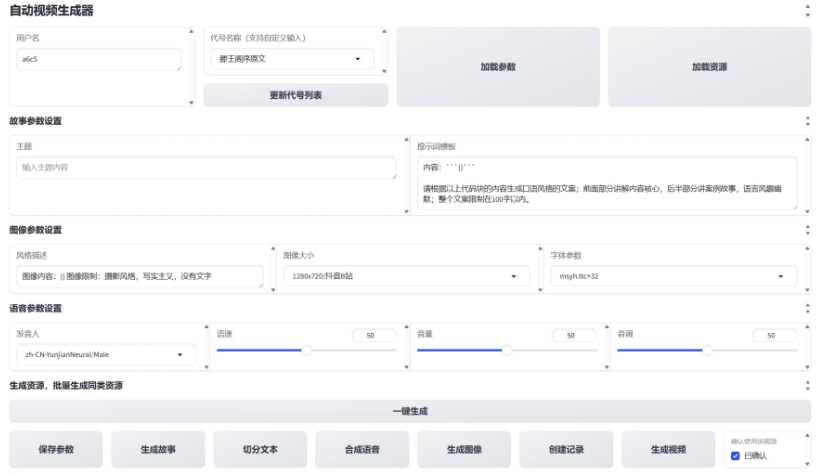The width and height of the screenshot is (825, 475).
Task: Open the 发音人 voice dropdown
Action: point(106,355)
